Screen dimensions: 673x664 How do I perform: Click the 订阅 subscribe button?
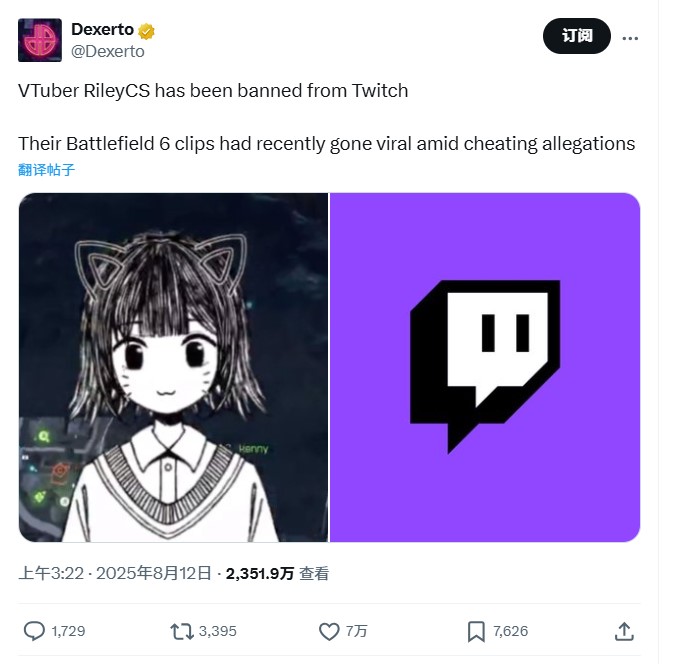(x=576, y=36)
